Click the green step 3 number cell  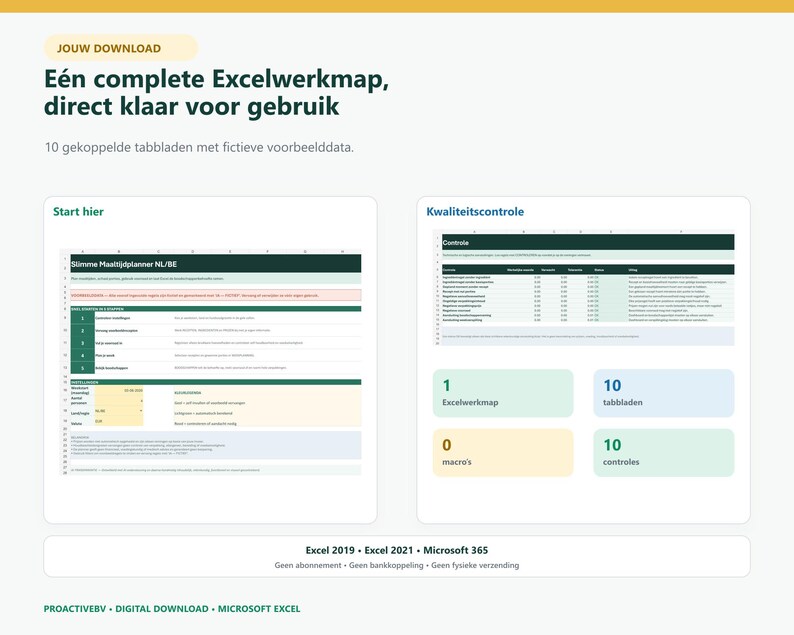tap(83, 343)
